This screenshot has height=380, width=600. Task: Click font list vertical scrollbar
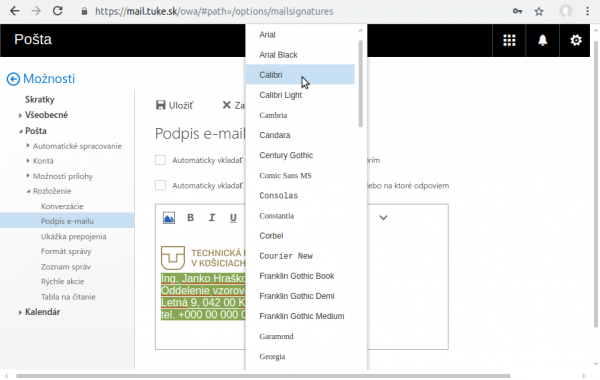pos(360,83)
